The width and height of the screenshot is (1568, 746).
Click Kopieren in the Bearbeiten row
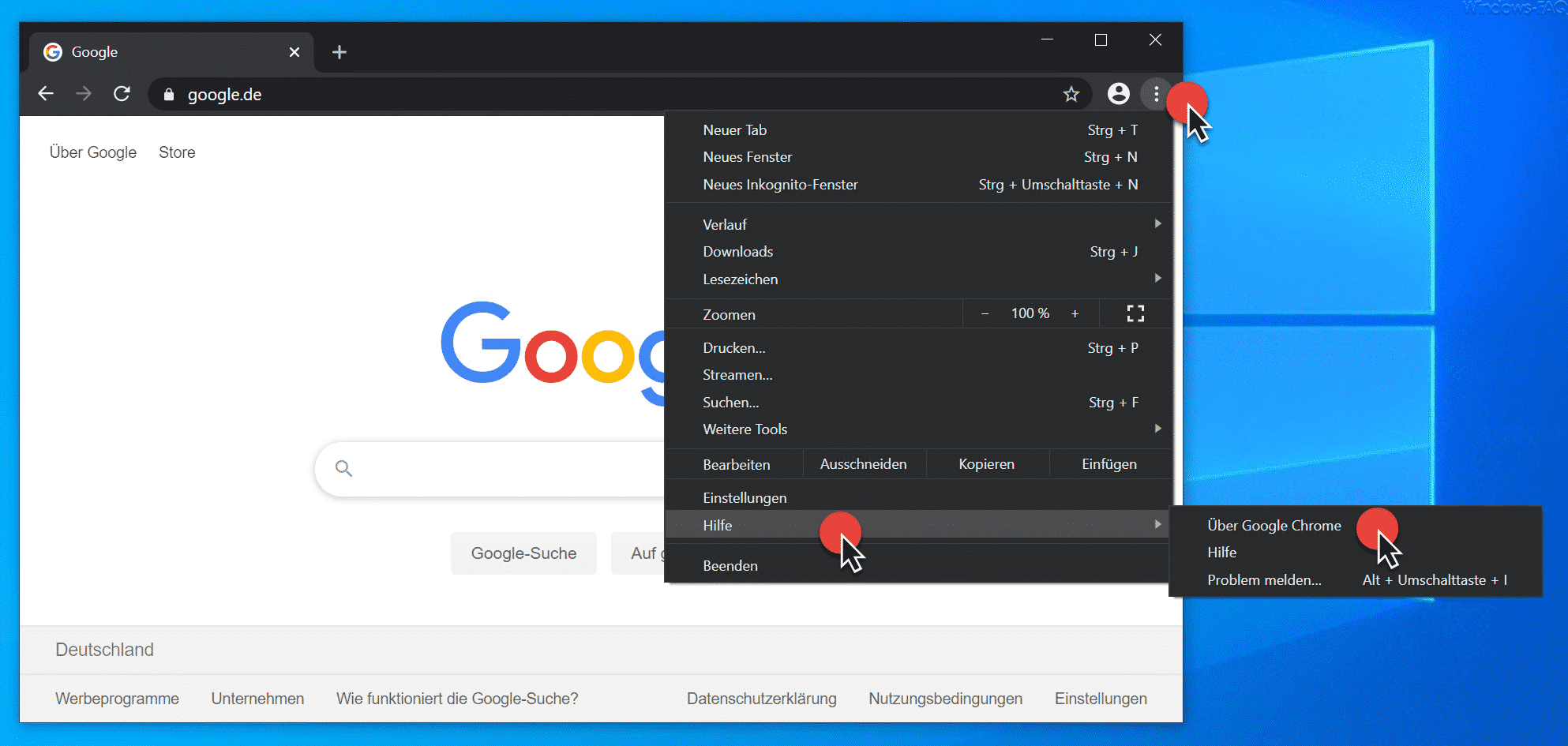(x=987, y=464)
